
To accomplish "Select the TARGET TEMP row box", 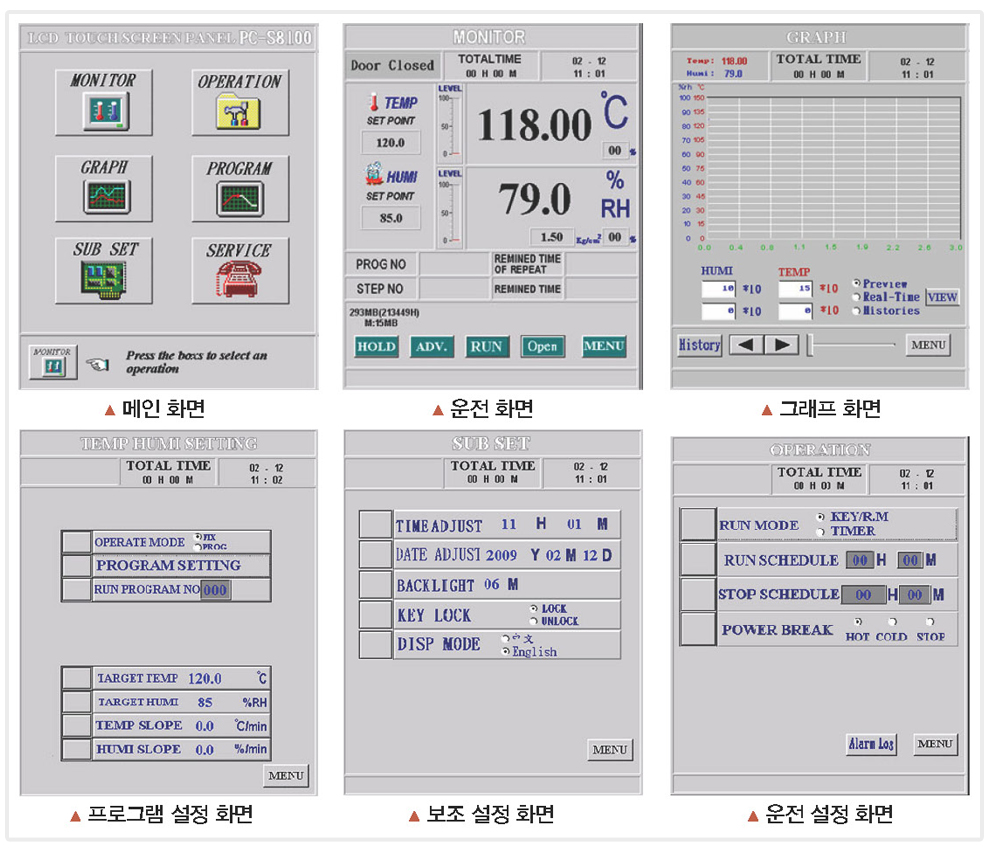I will [77, 678].
